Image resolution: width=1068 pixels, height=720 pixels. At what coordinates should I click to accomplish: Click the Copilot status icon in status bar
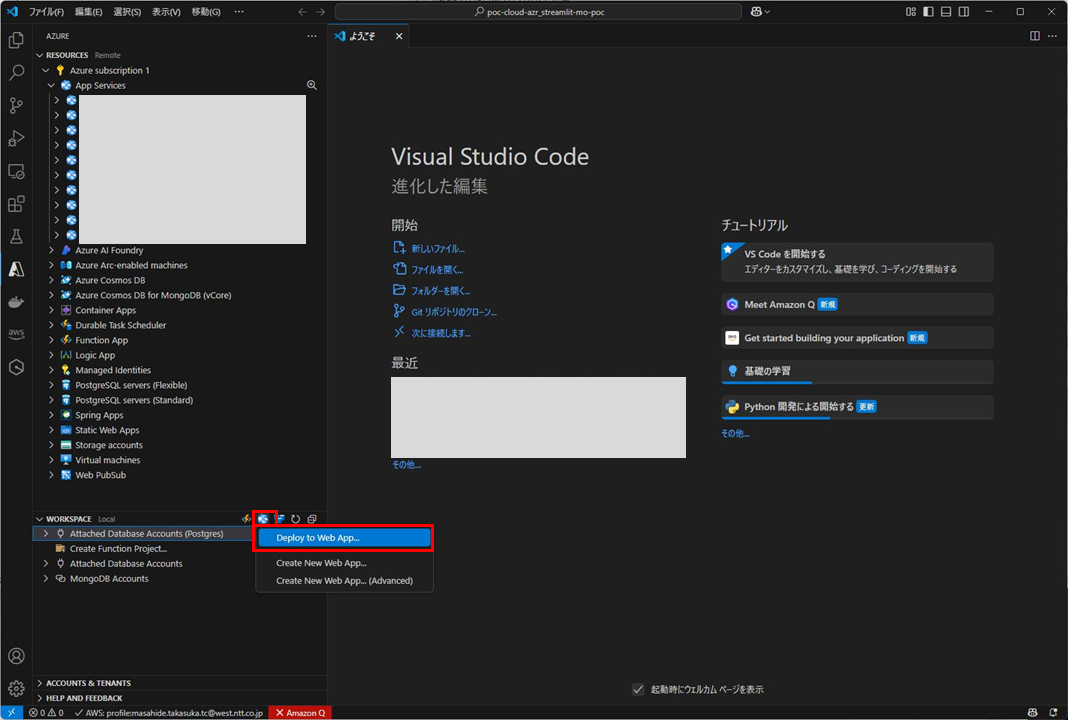click(1033, 713)
